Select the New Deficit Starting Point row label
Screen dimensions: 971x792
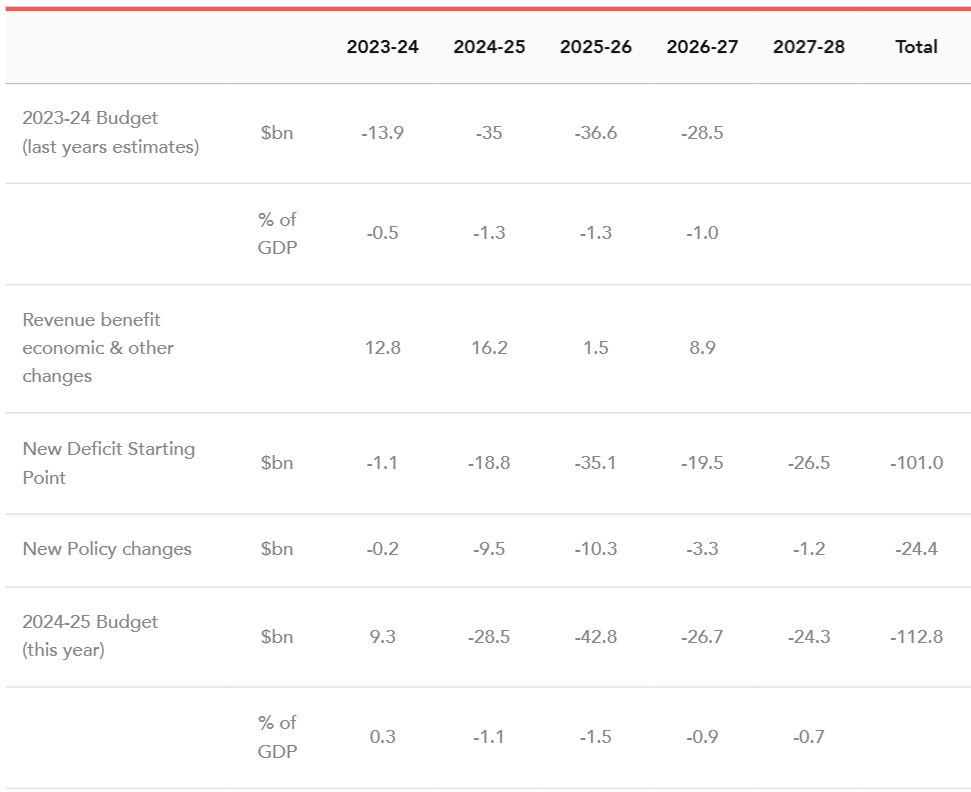pos(108,463)
